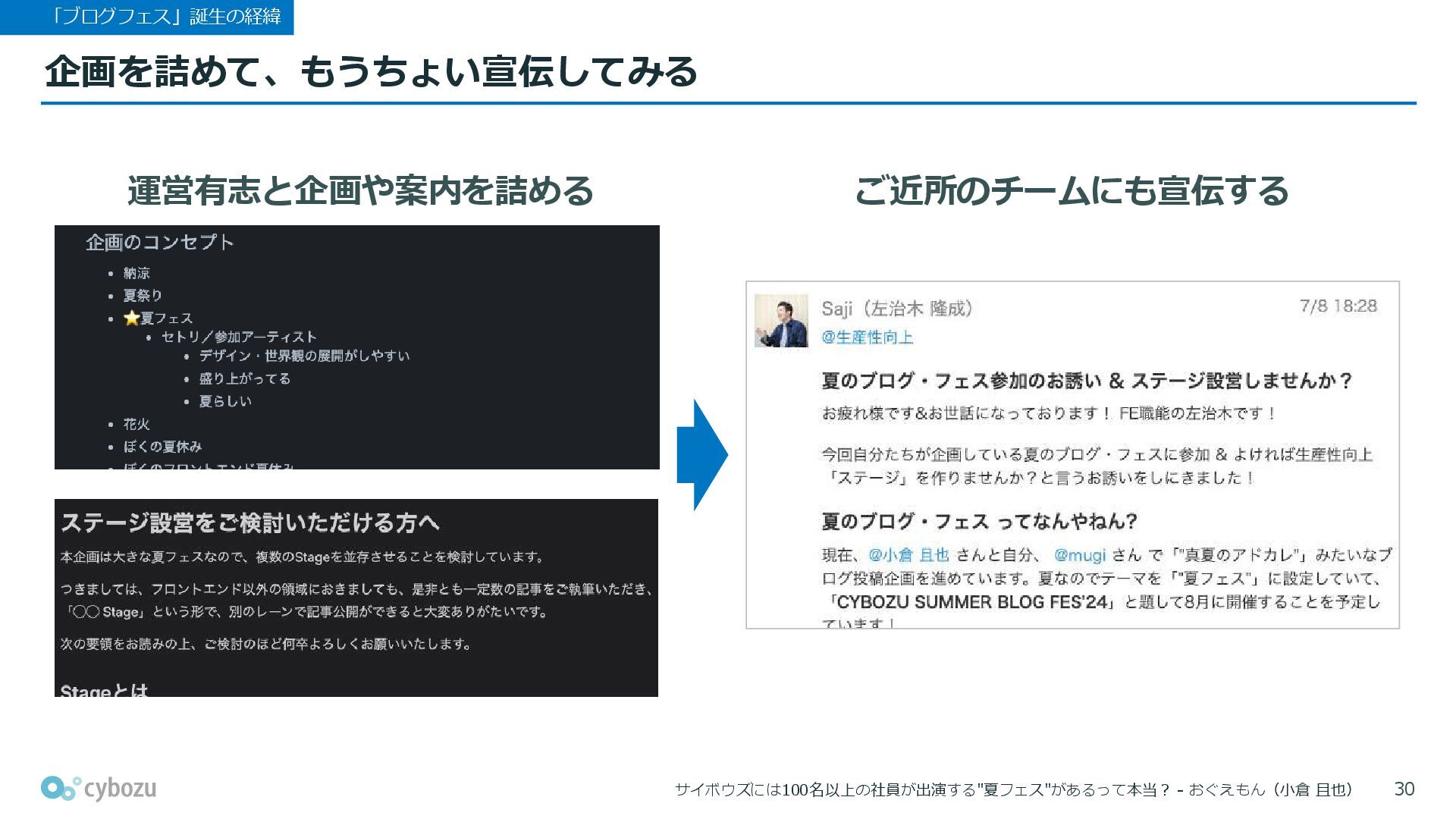This screenshot has height=819, width=1456.
Task: Click the ご近所のチームにも宣伝する heading
Action: click(x=1071, y=190)
